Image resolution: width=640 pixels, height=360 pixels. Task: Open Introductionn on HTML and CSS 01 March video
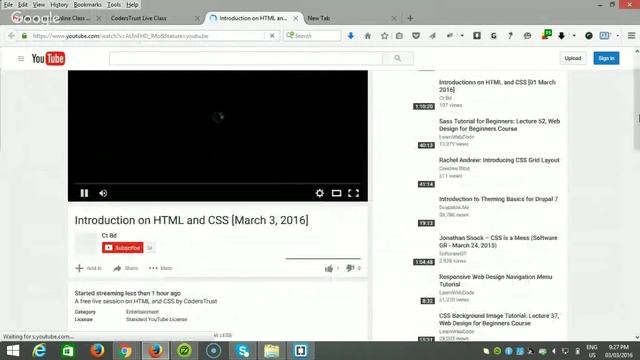coord(497,86)
